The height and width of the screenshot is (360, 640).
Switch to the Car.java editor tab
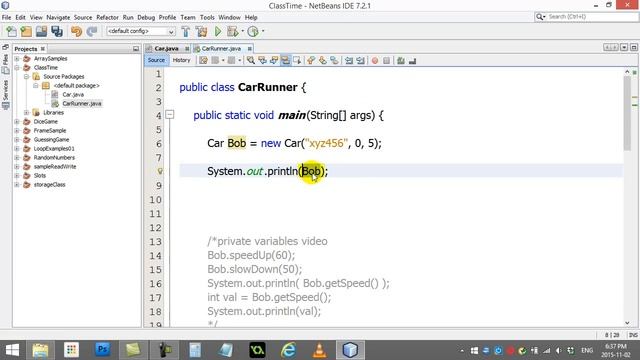[x=166, y=49]
